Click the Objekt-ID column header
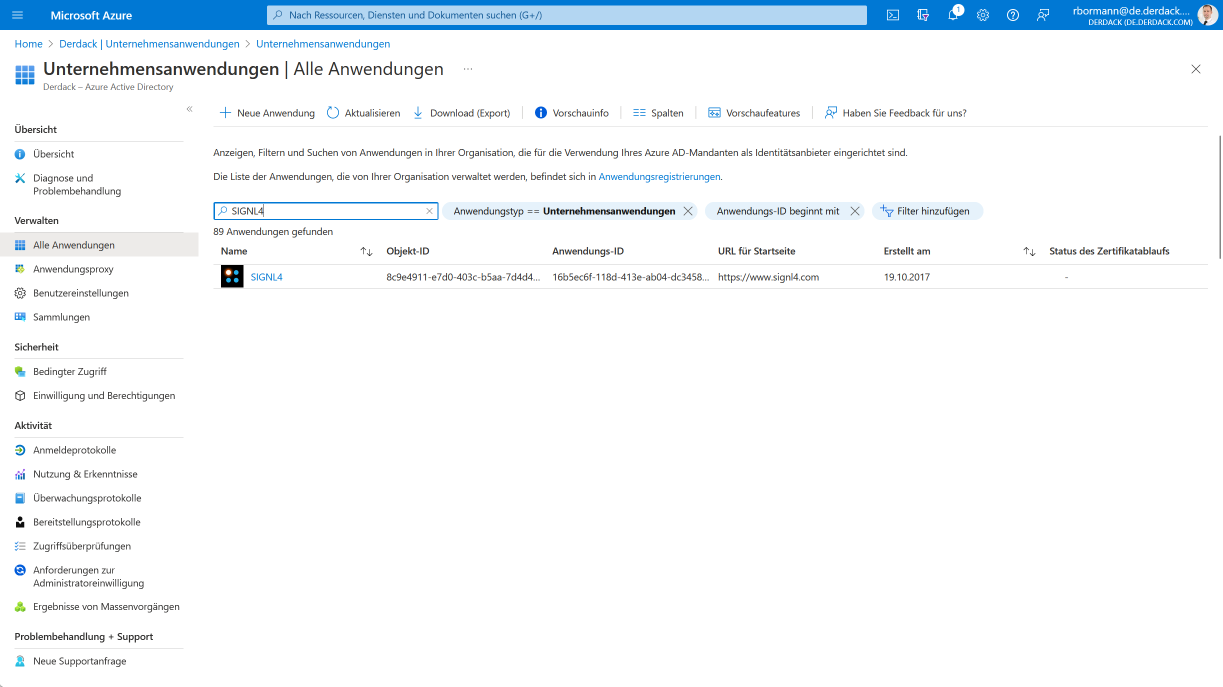Image resolution: width=1223 pixels, height=687 pixels. point(408,251)
